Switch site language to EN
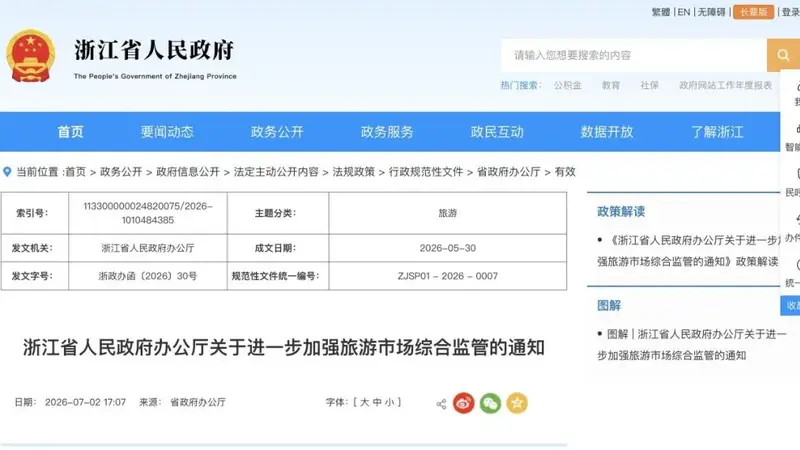The height and width of the screenshot is (450, 800). coord(684,12)
